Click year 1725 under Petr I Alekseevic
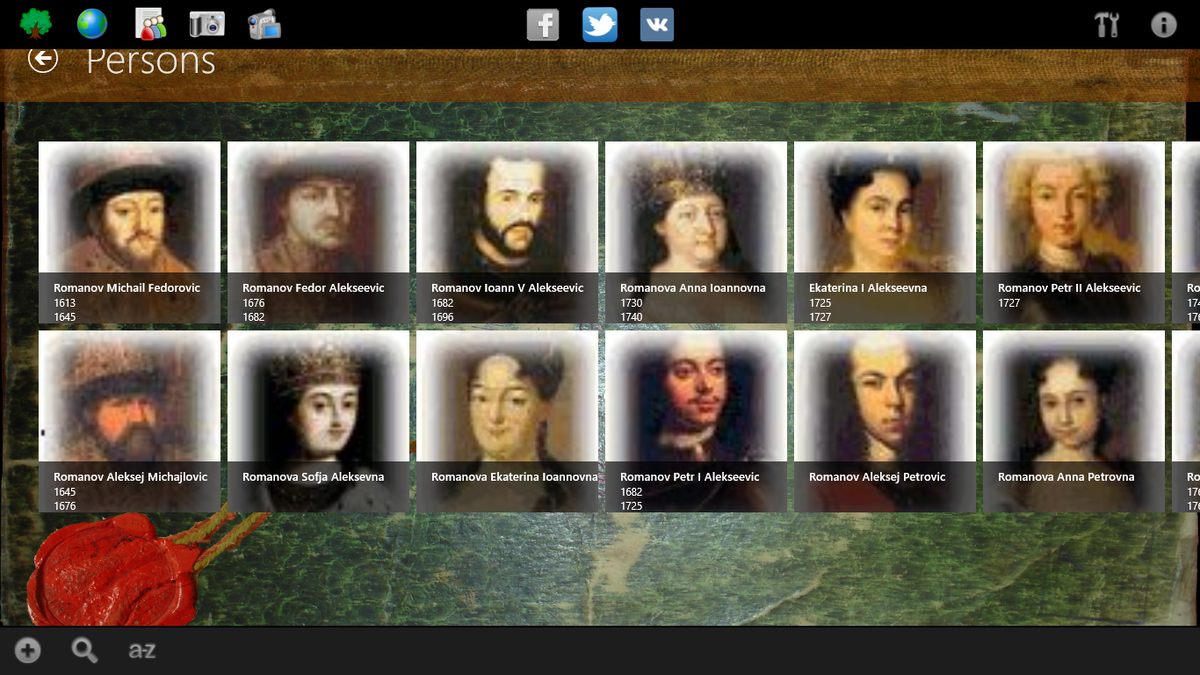 [632, 506]
